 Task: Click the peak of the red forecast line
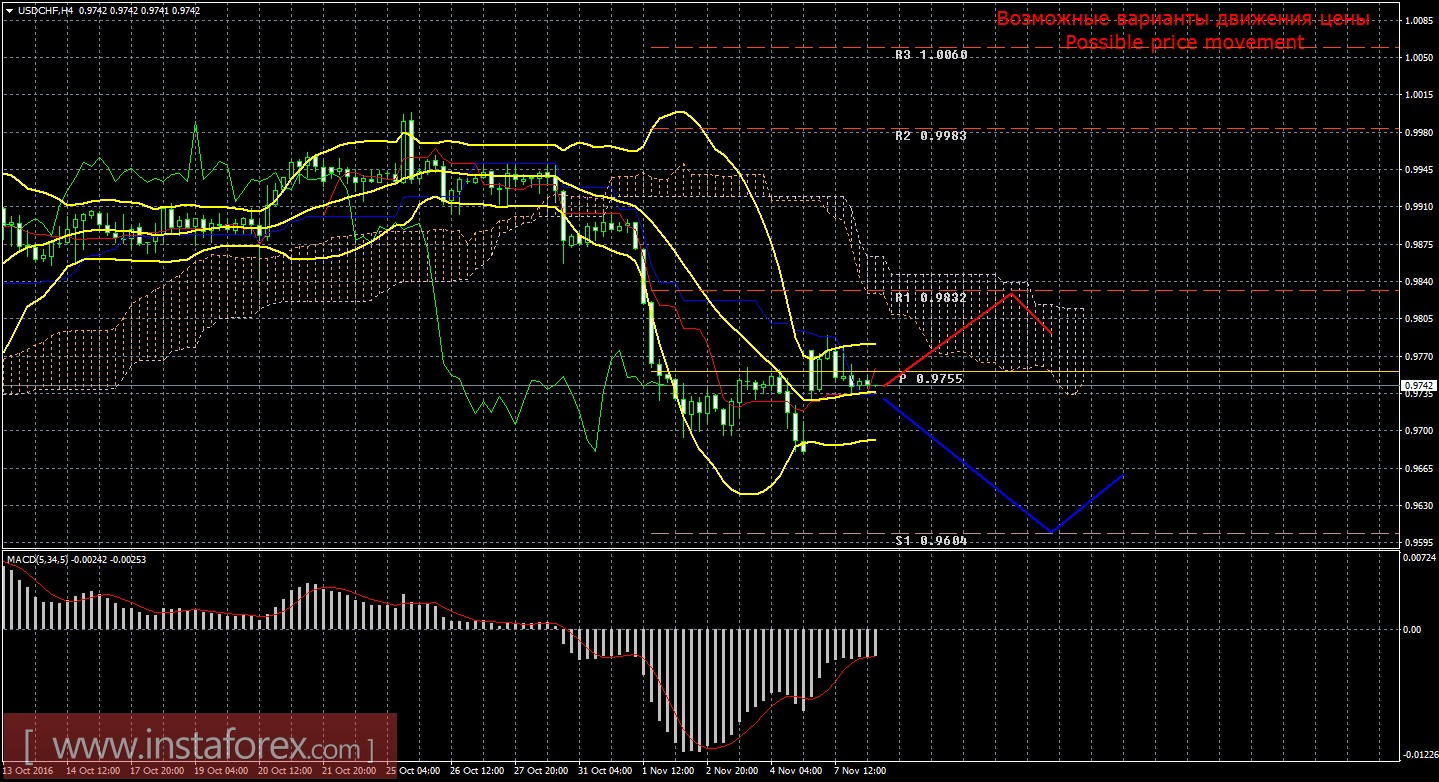(1013, 293)
